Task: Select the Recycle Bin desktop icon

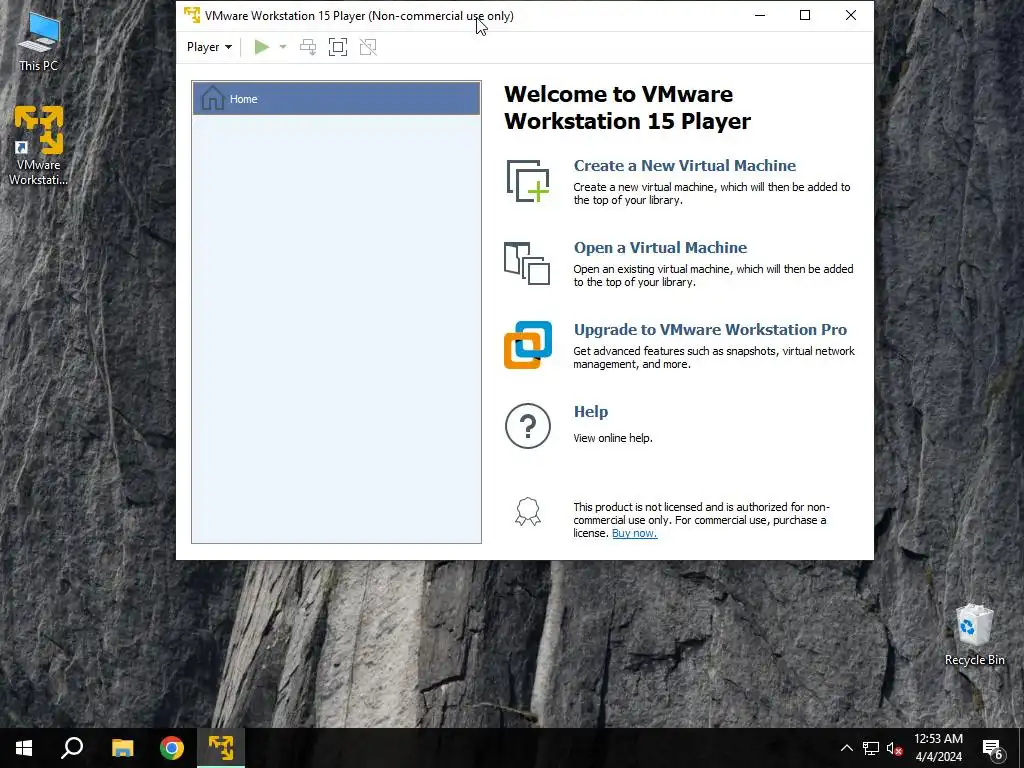Action: point(974,635)
